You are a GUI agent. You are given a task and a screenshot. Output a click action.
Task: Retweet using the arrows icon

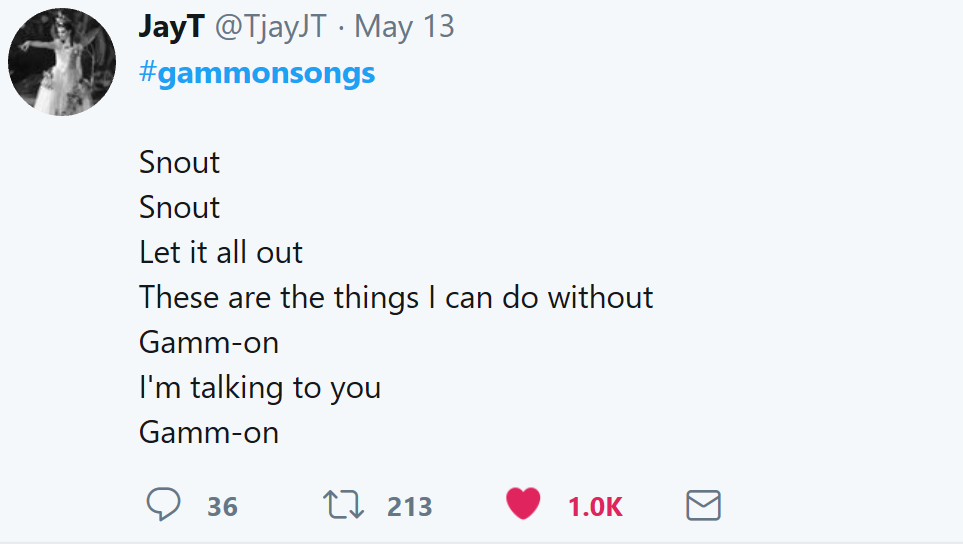click(x=346, y=505)
